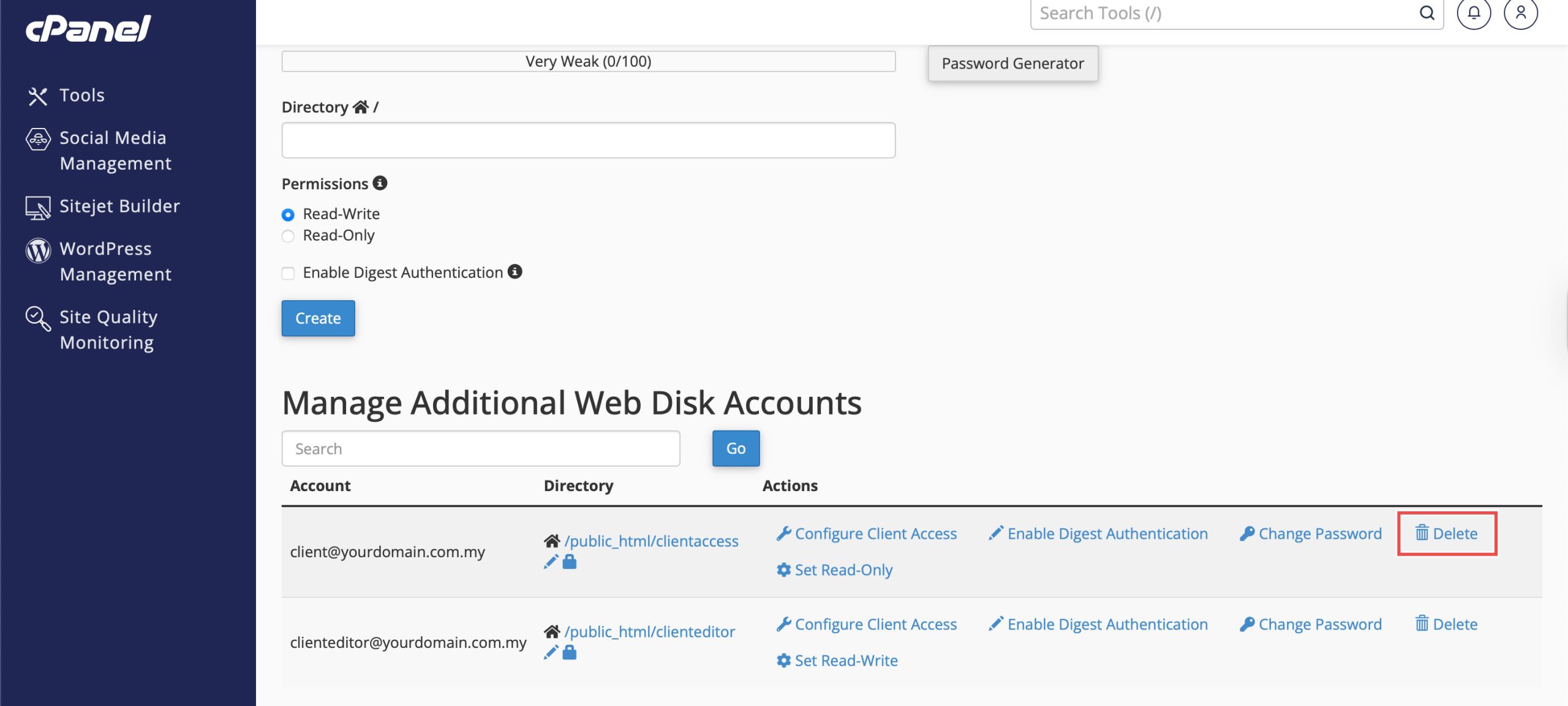Image resolution: width=1568 pixels, height=706 pixels.
Task: Click the password strength meter bar
Action: (588, 61)
